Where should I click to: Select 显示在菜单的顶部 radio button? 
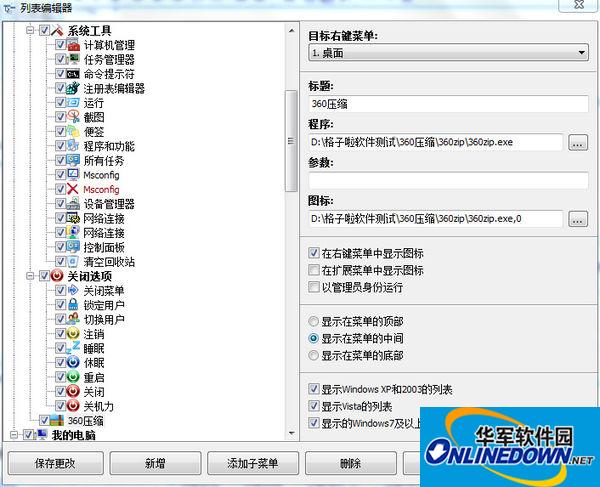313,321
